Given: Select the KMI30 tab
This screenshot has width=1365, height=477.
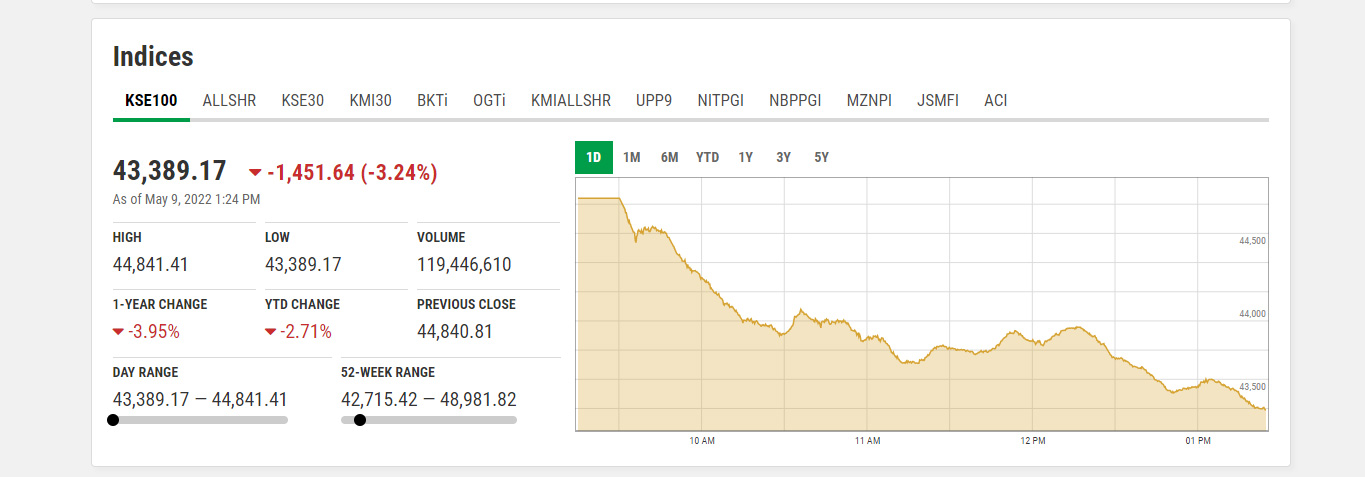Looking at the screenshot, I should pos(370,101).
